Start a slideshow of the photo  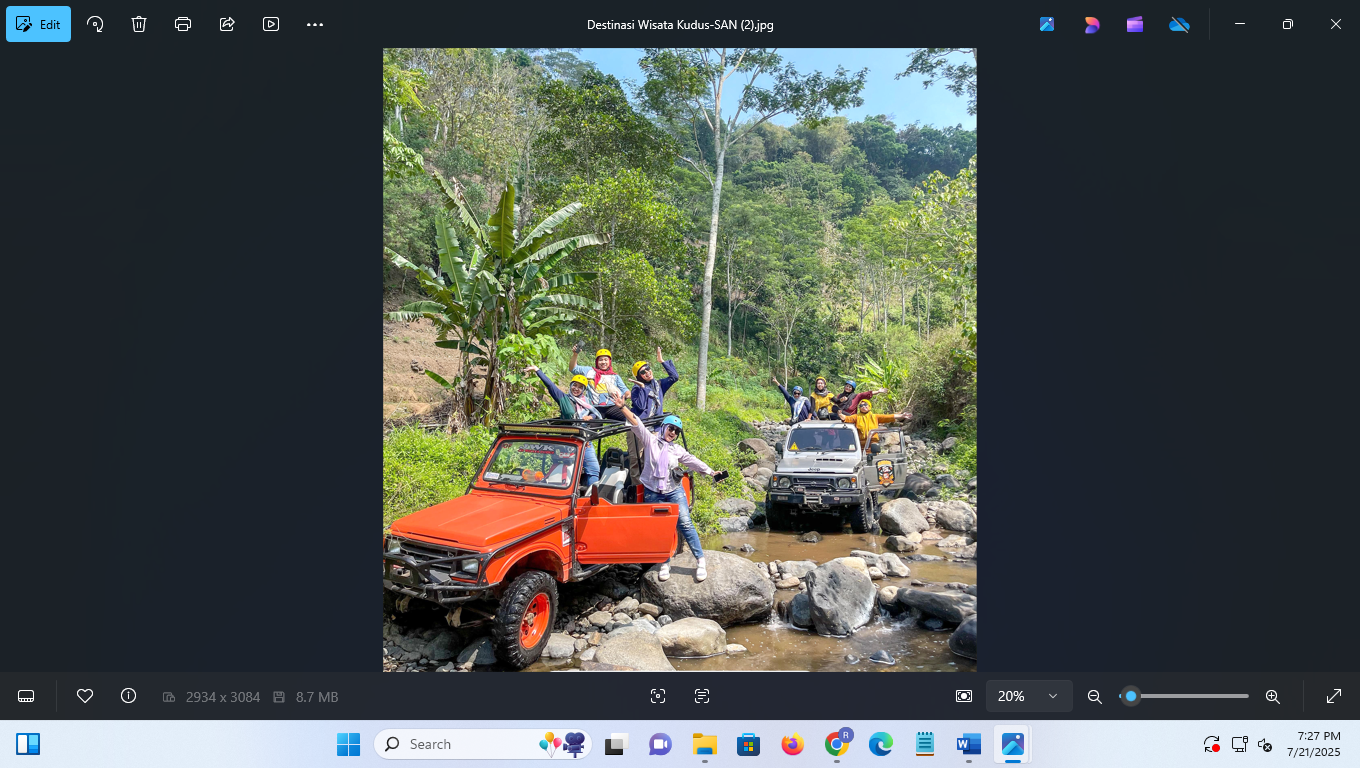coord(271,23)
